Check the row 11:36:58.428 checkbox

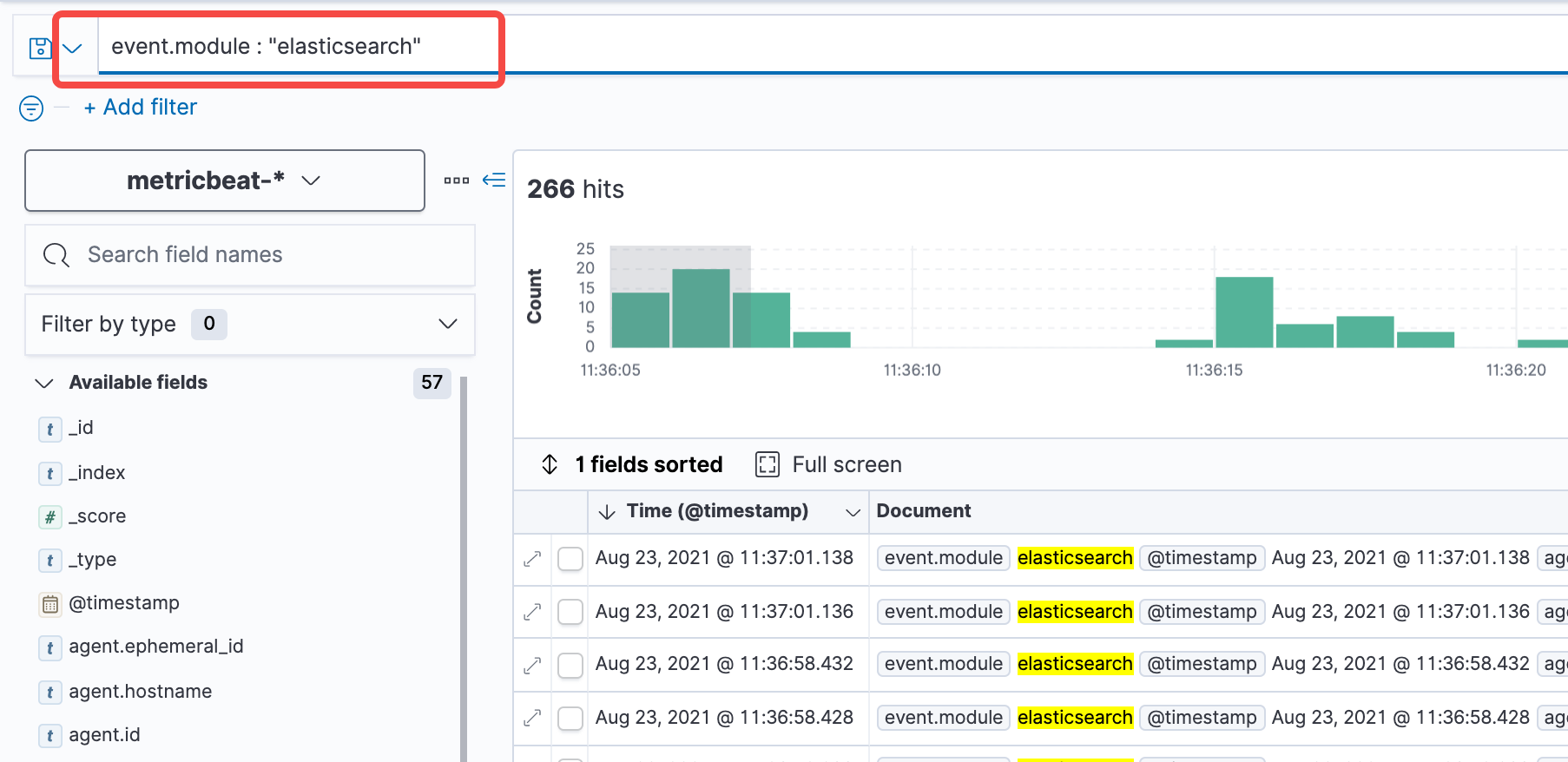[x=570, y=719]
